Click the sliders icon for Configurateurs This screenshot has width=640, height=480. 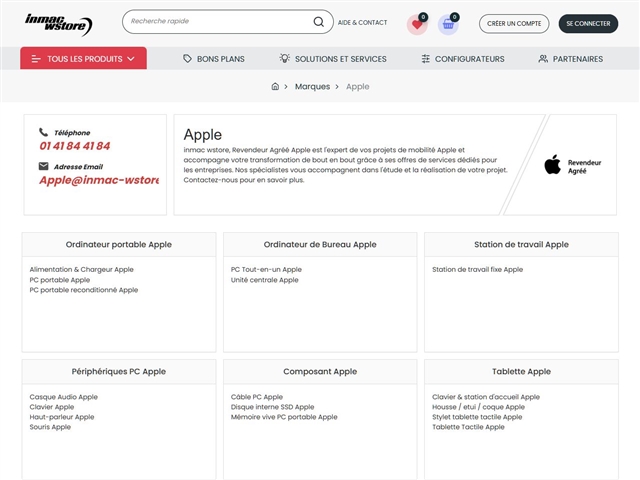425,59
